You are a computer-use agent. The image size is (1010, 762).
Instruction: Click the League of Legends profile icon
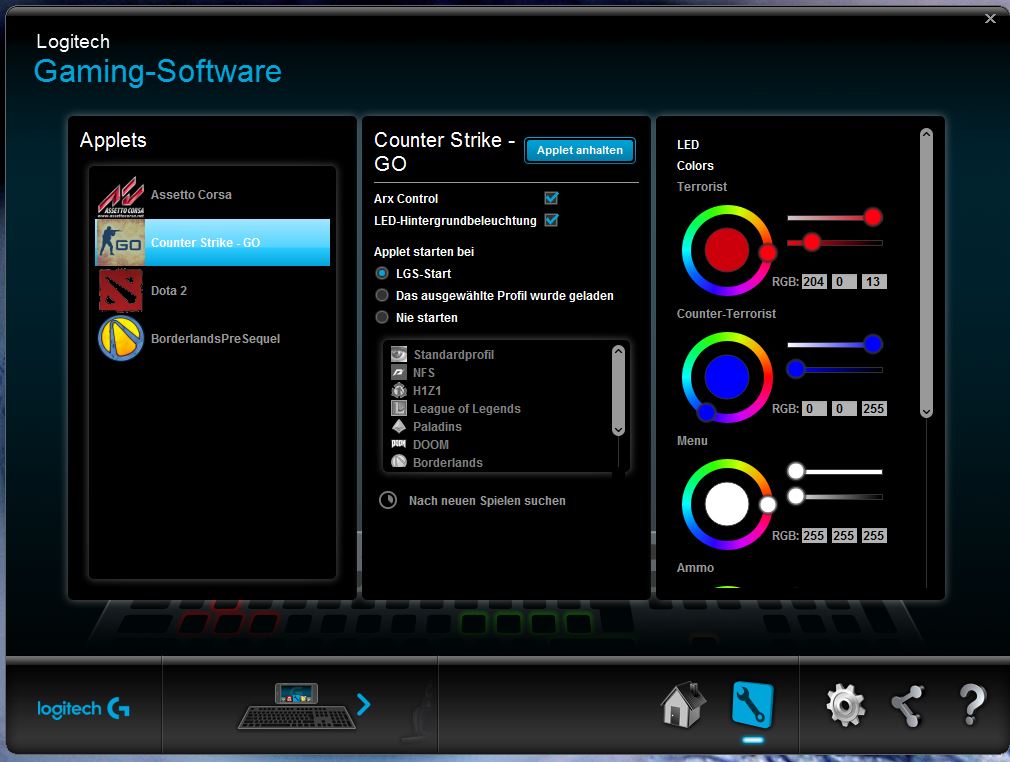(399, 408)
